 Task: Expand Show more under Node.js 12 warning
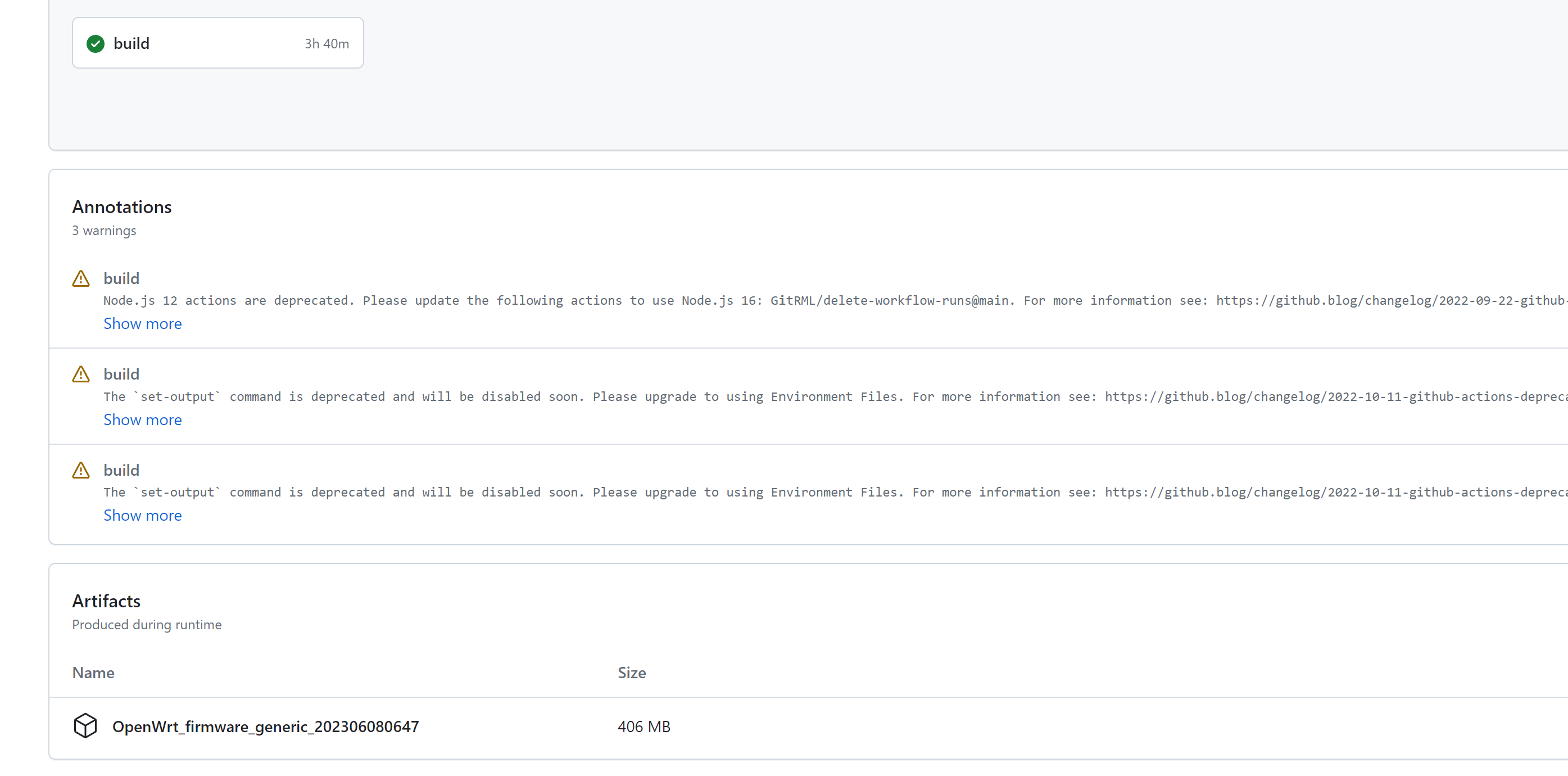(x=142, y=323)
